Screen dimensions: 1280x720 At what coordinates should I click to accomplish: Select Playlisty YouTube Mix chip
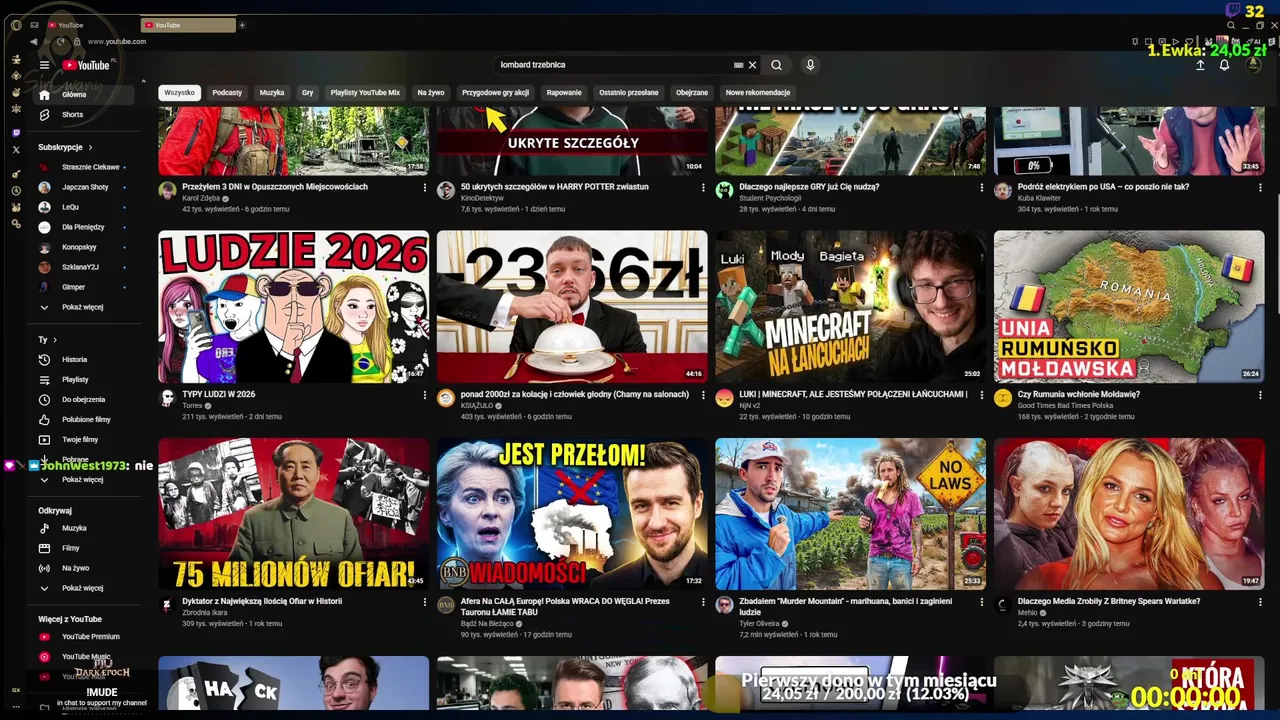coord(365,93)
